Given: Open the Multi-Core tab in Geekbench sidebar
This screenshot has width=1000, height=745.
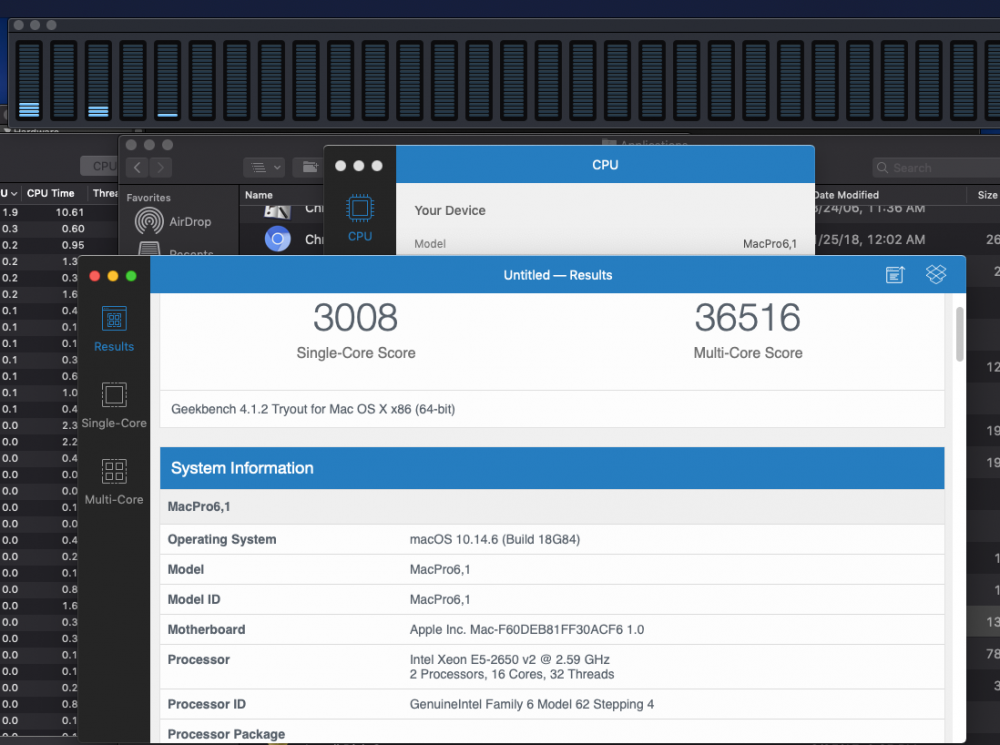Looking at the screenshot, I should tap(114, 482).
